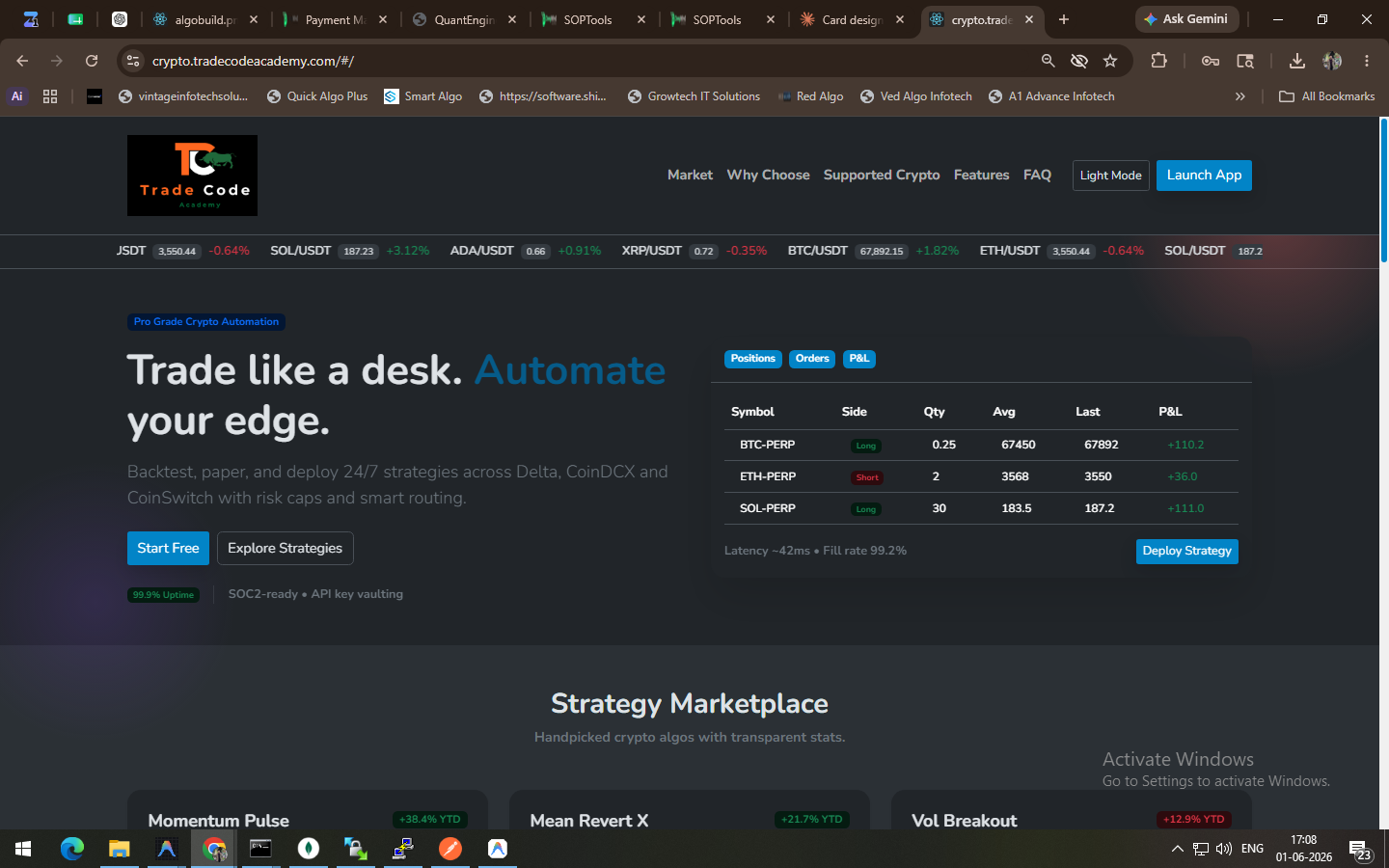1389x868 pixels.
Task: Click the Explore Strategies button
Action: point(285,548)
